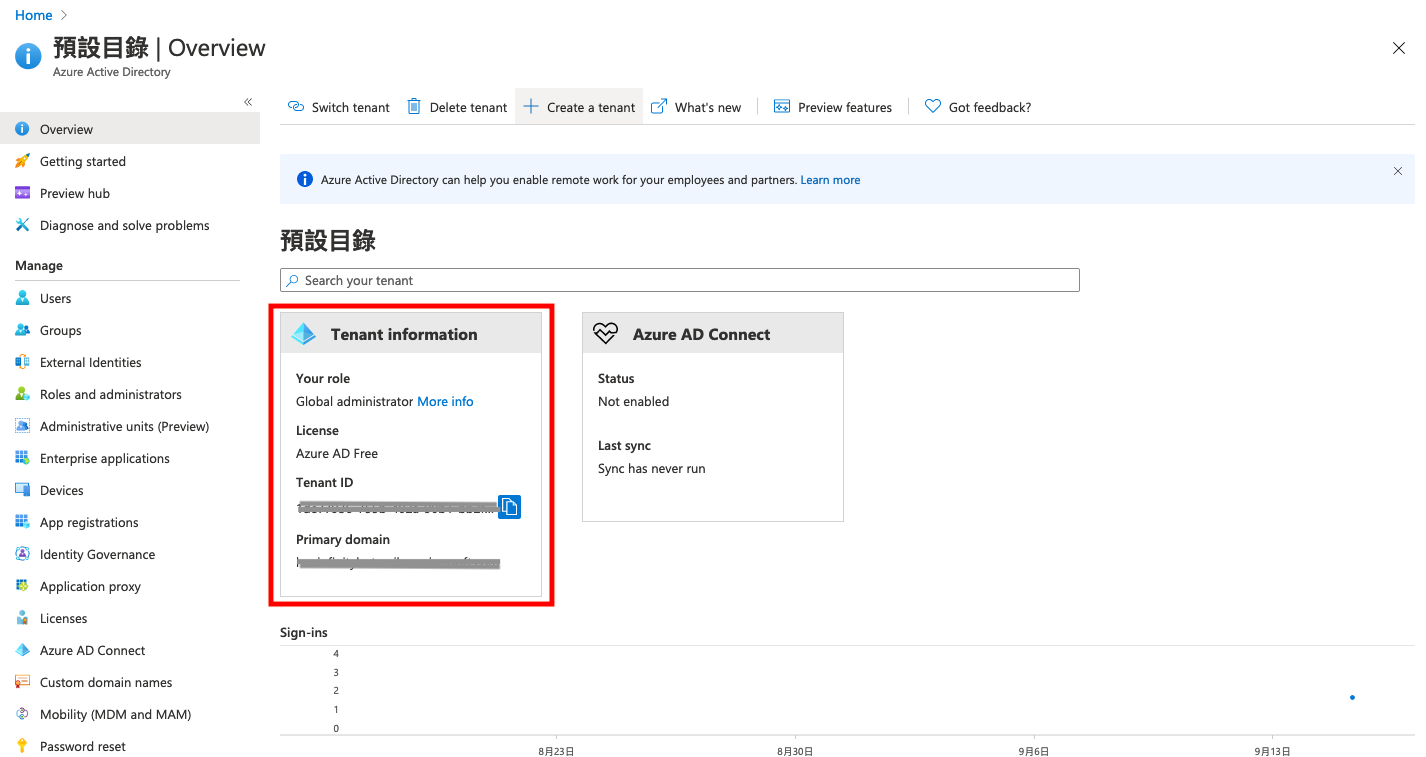Click the Home breadcrumb link
Viewport: 1426px width, 757px height.
tap(33, 15)
